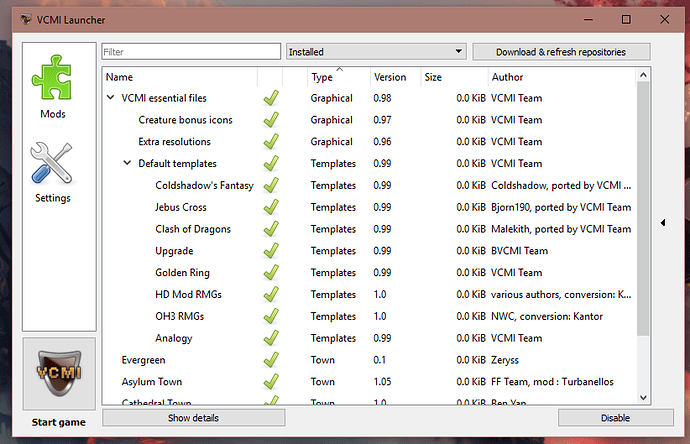Viewport: 690px width, 444px height.
Task: Click green checkmark for Upgrade template
Action: click(271, 251)
